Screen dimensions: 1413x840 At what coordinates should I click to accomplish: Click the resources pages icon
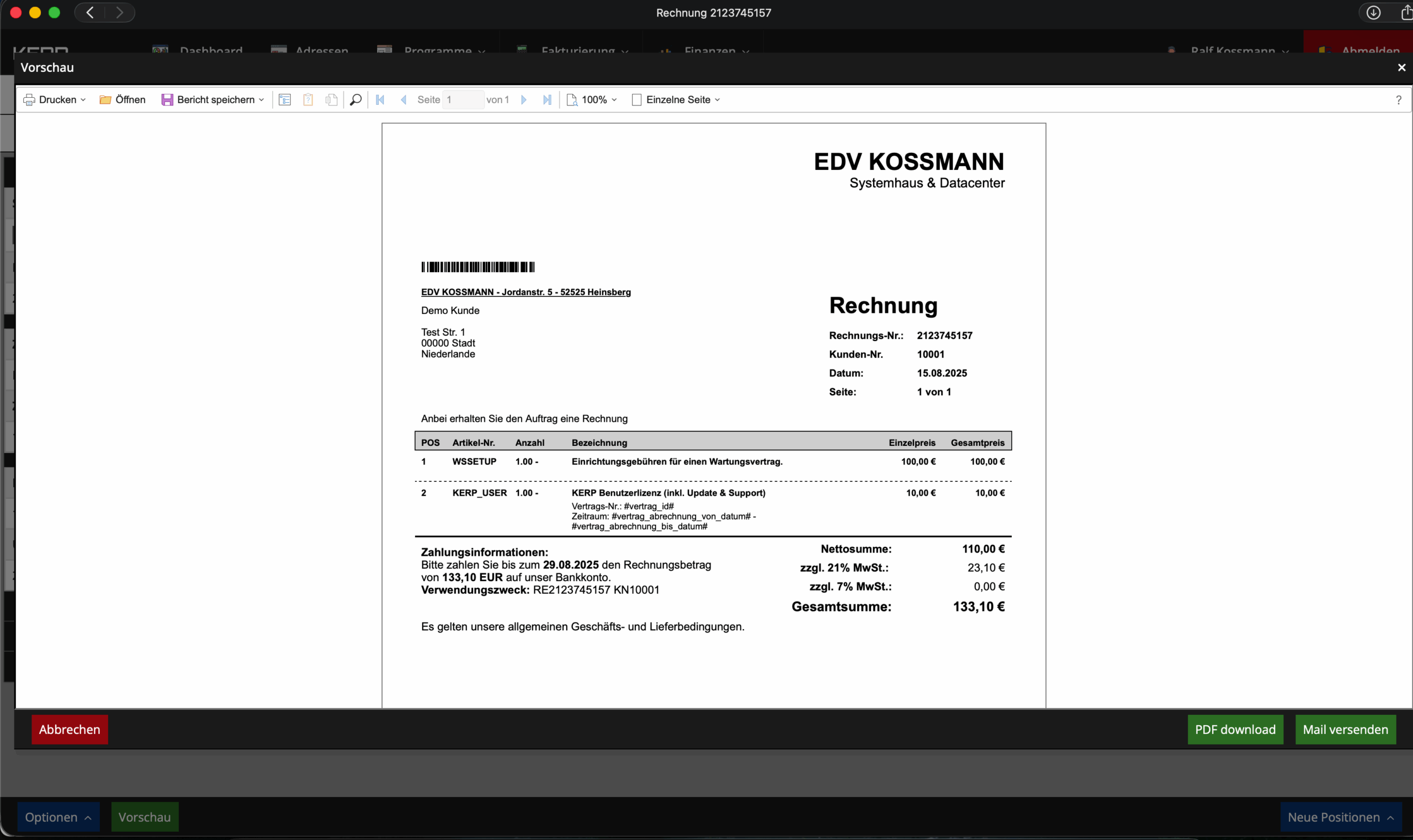332,100
